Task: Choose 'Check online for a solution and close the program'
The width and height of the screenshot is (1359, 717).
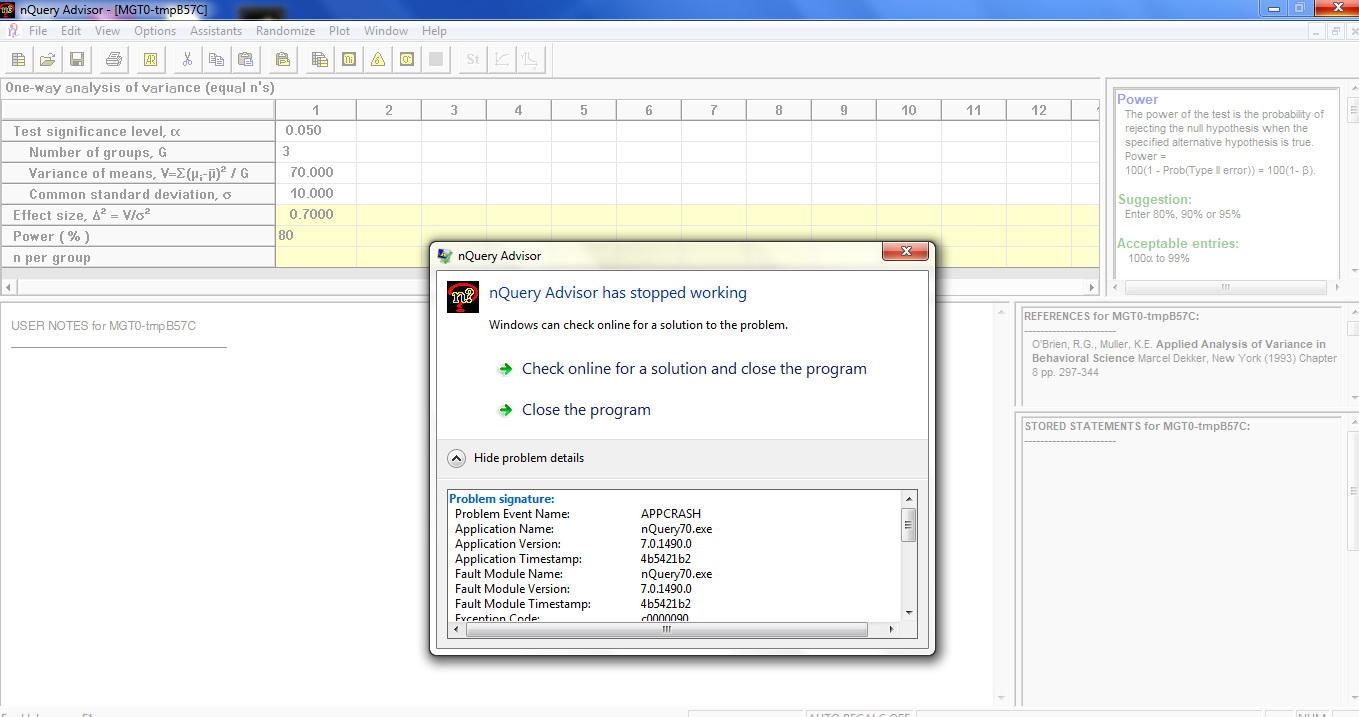Action: [x=694, y=369]
